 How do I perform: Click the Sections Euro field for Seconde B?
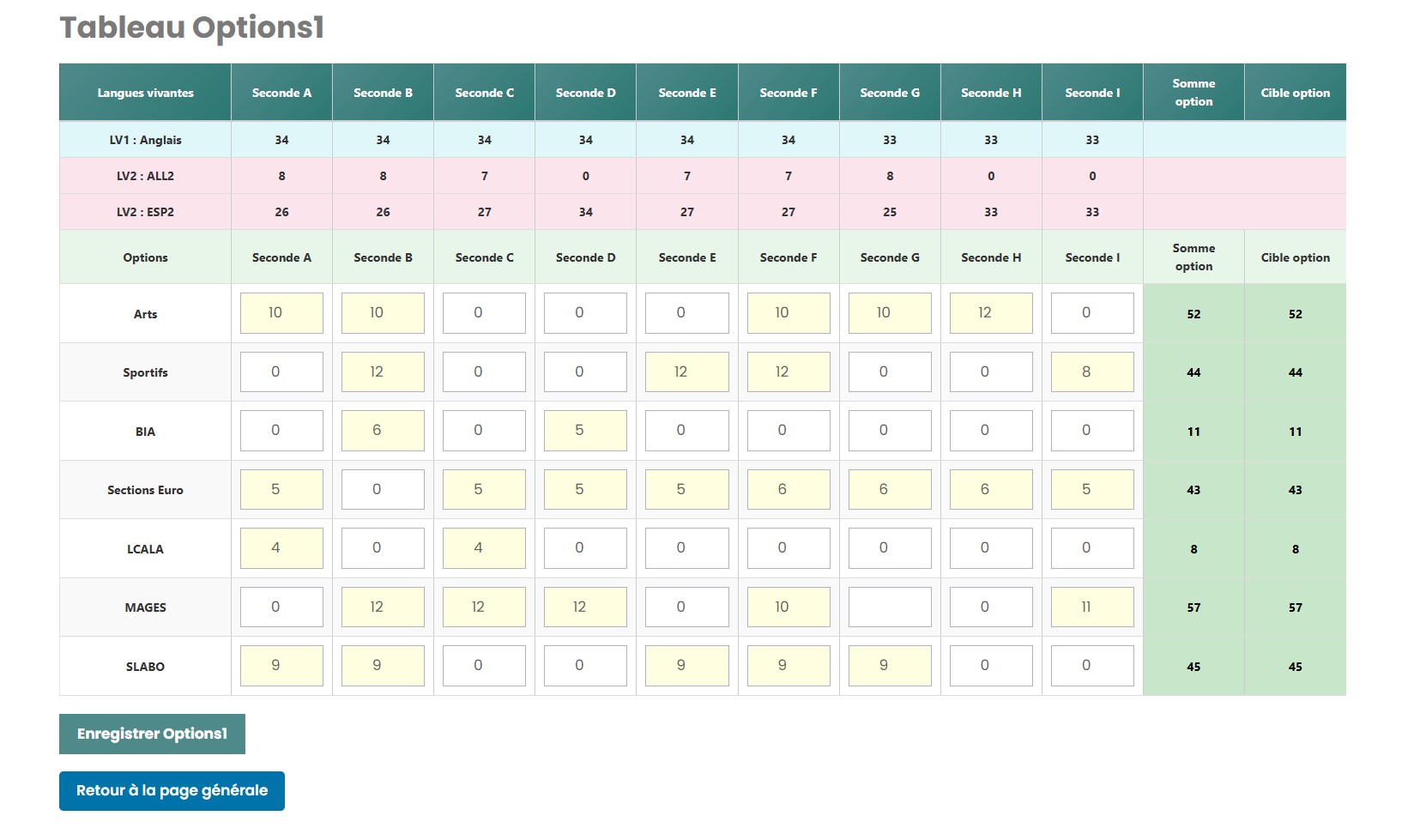pos(383,489)
